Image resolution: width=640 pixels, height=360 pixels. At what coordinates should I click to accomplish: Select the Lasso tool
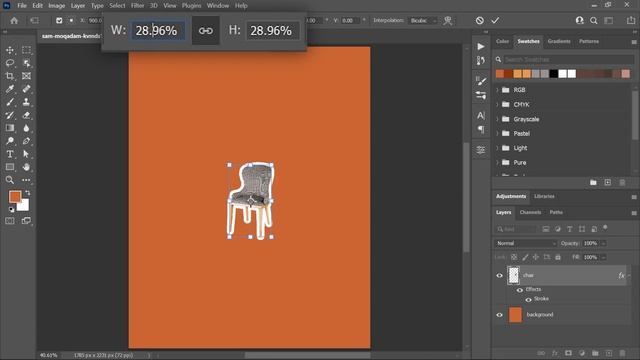(x=10, y=63)
